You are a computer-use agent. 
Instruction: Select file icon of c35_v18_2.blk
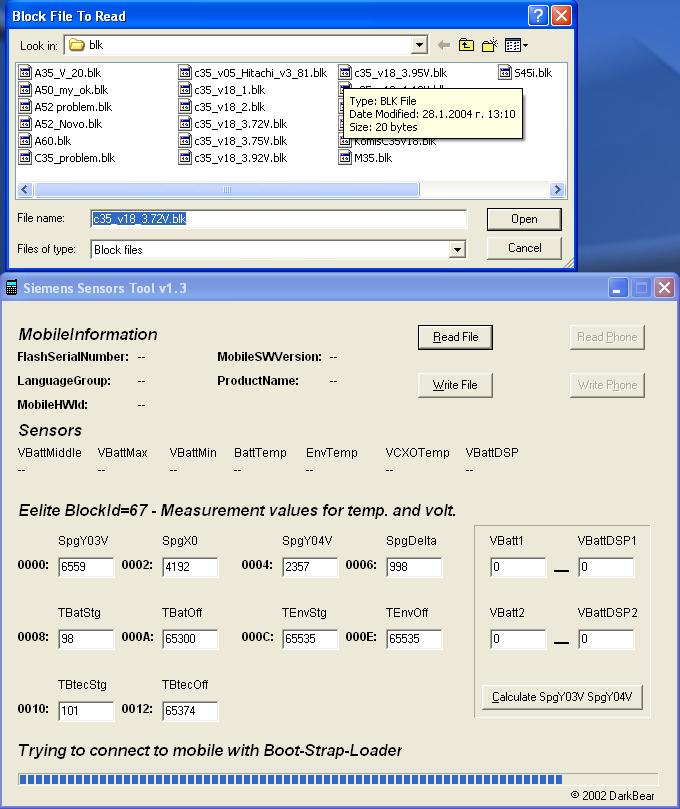[x=185, y=107]
